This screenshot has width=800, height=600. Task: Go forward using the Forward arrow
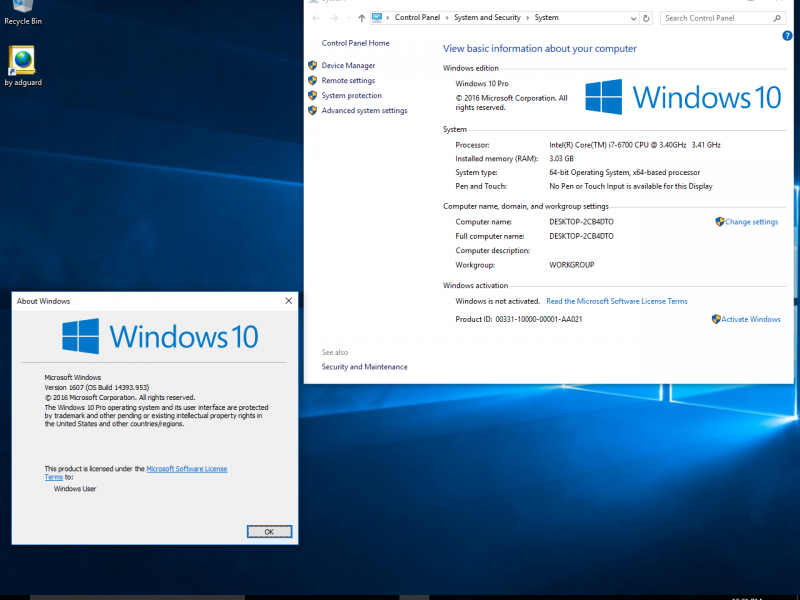point(334,18)
